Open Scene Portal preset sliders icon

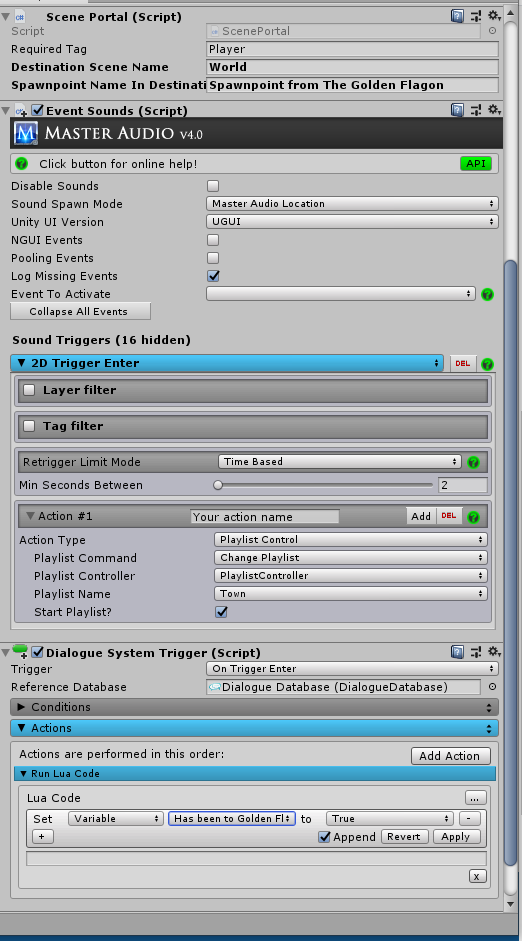(476, 16)
